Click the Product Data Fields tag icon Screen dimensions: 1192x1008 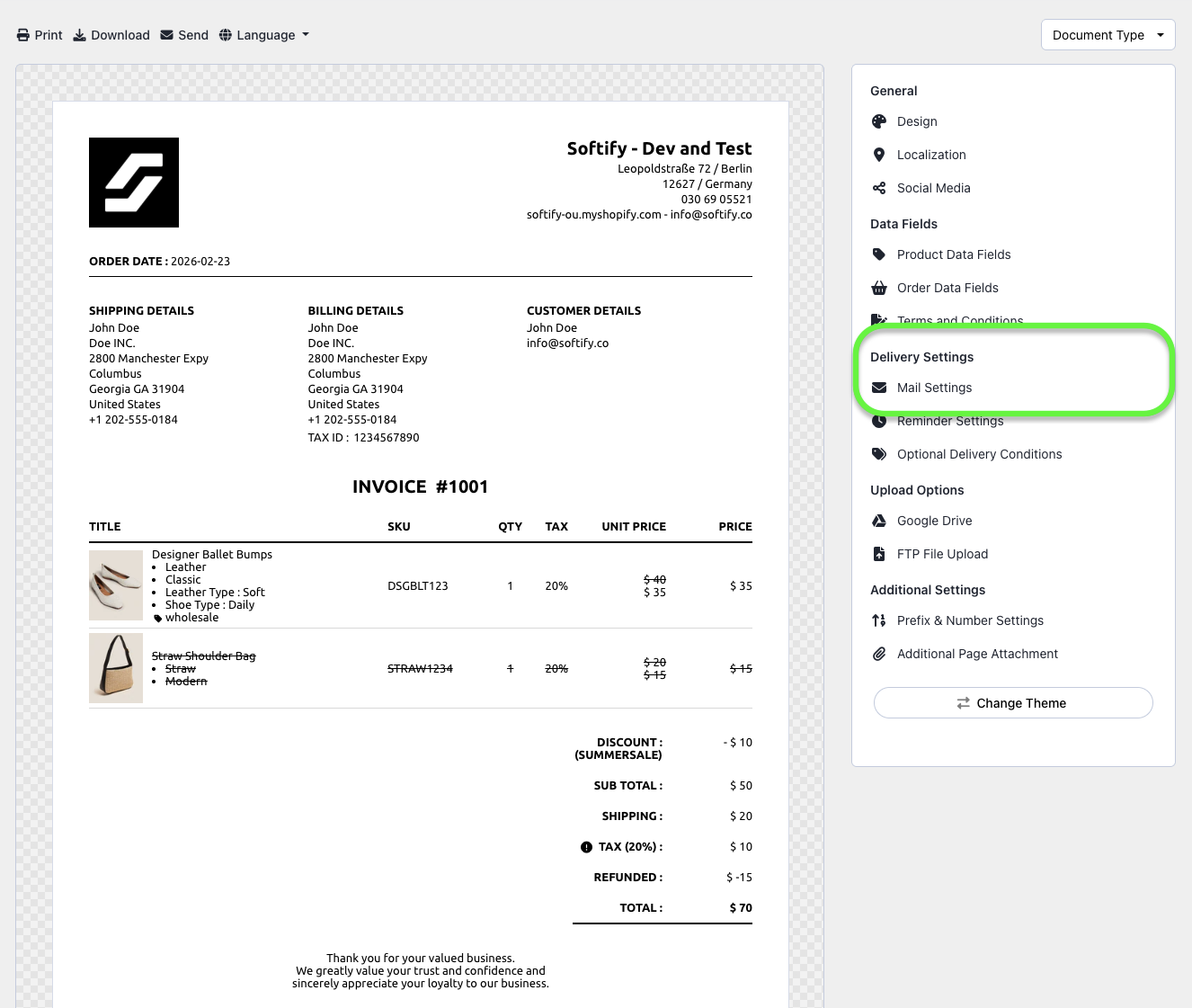879,254
